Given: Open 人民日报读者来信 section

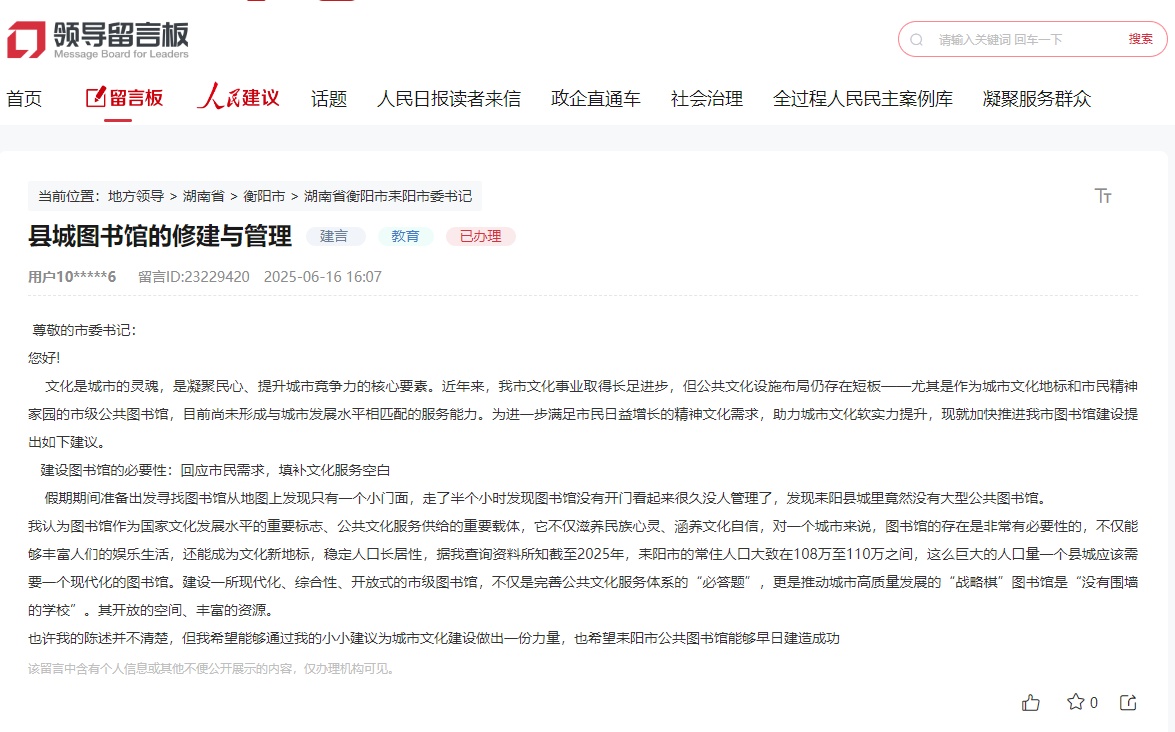Looking at the screenshot, I should tap(448, 99).
